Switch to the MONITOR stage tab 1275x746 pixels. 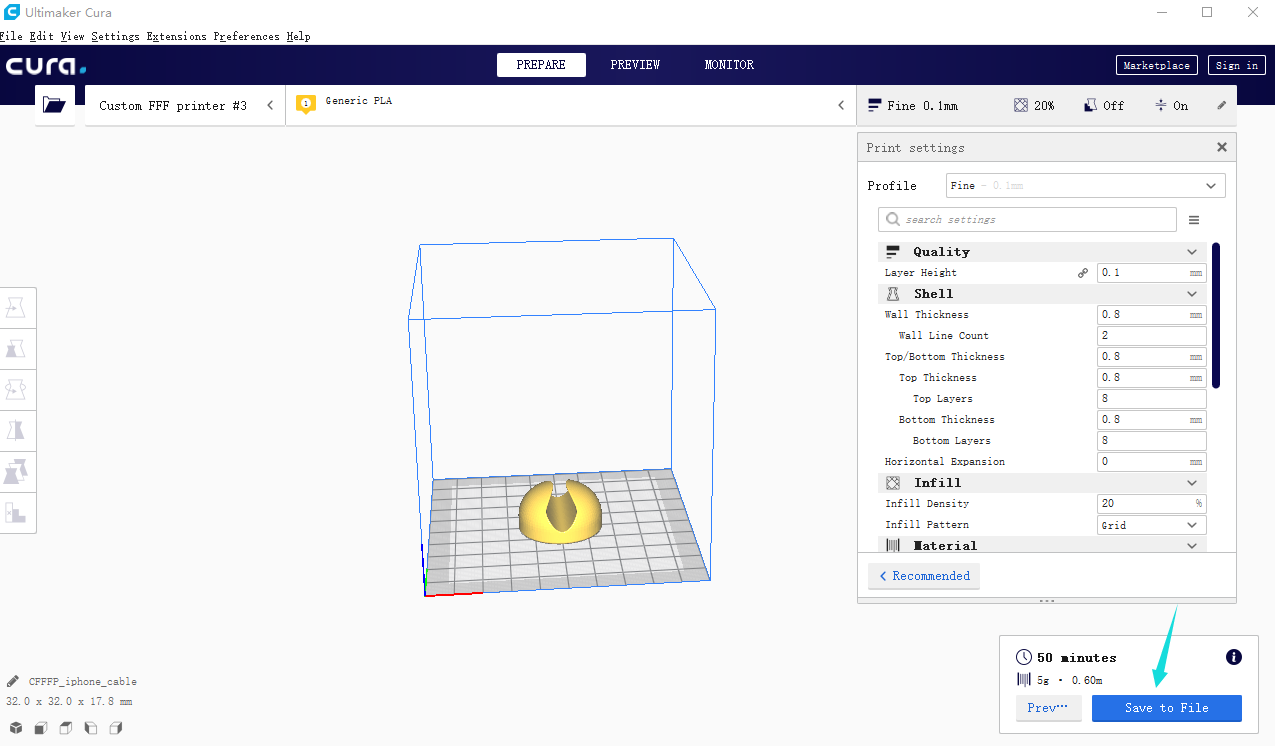click(x=729, y=65)
